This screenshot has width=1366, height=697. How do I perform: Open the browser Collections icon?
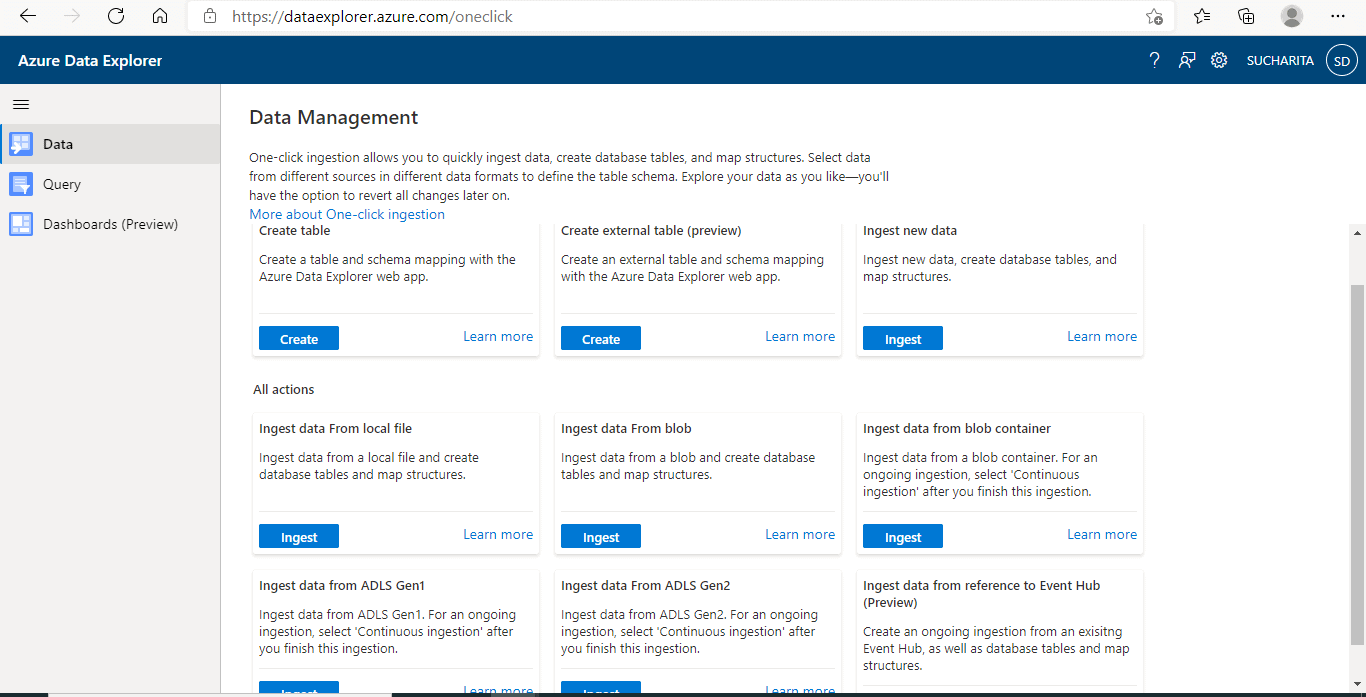(1246, 16)
